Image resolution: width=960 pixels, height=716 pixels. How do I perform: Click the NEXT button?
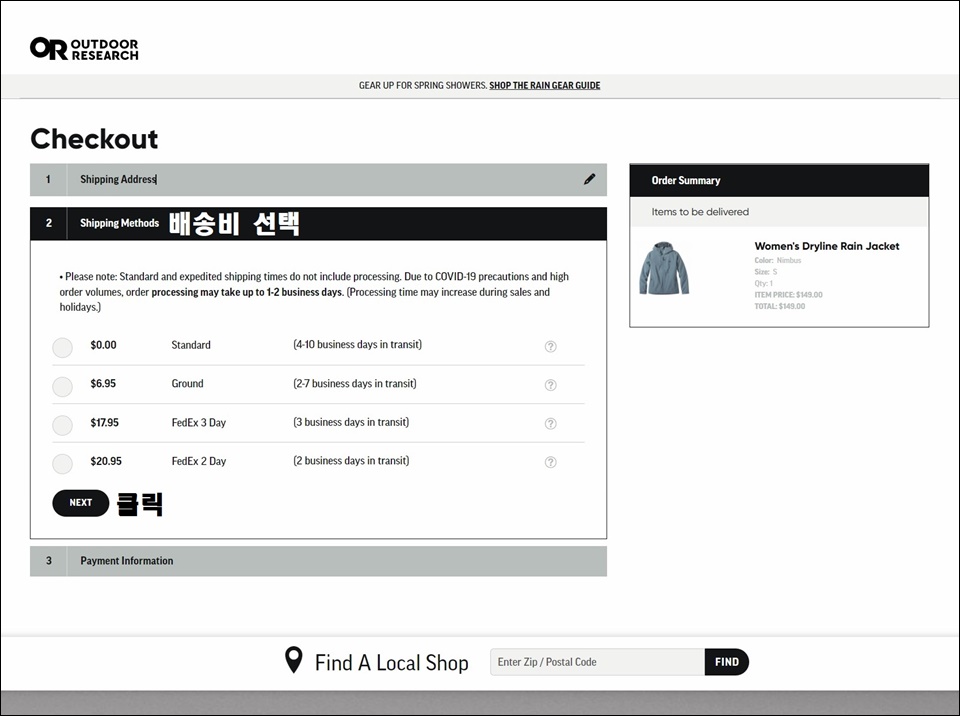[81, 503]
